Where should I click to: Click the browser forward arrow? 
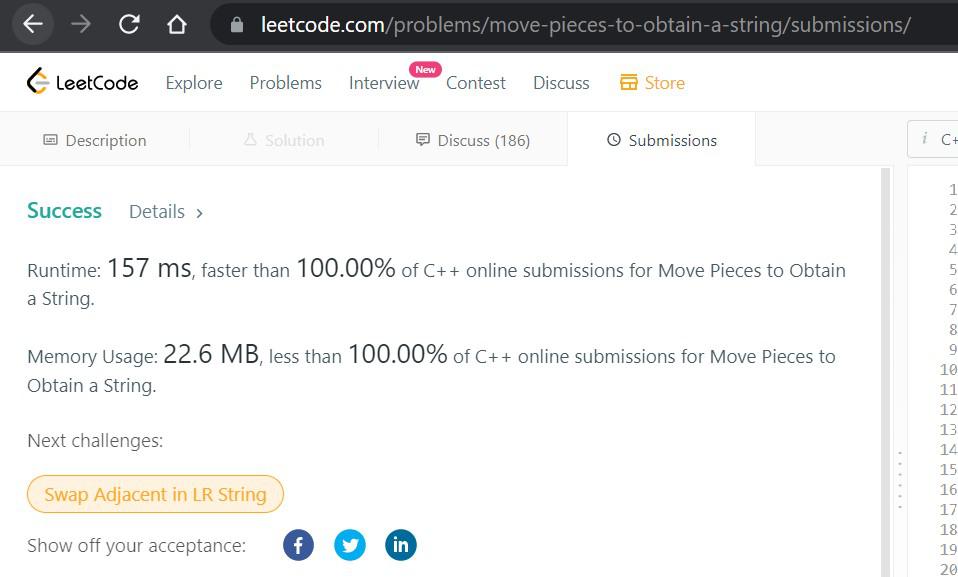[x=81, y=24]
